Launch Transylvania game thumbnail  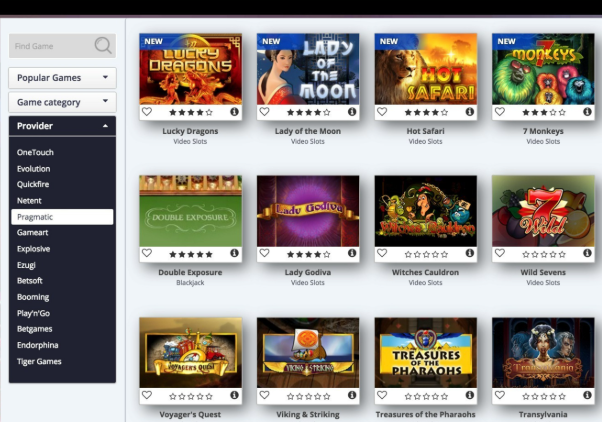(x=543, y=352)
